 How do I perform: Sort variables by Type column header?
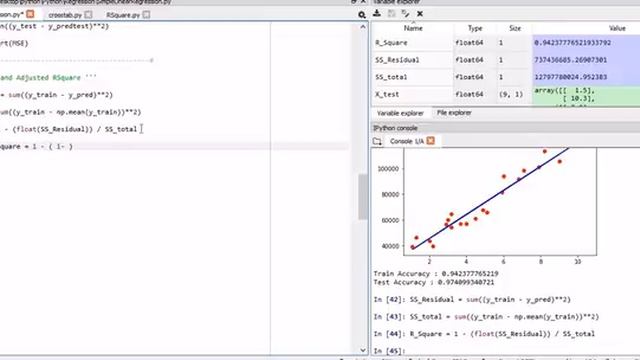point(475,28)
